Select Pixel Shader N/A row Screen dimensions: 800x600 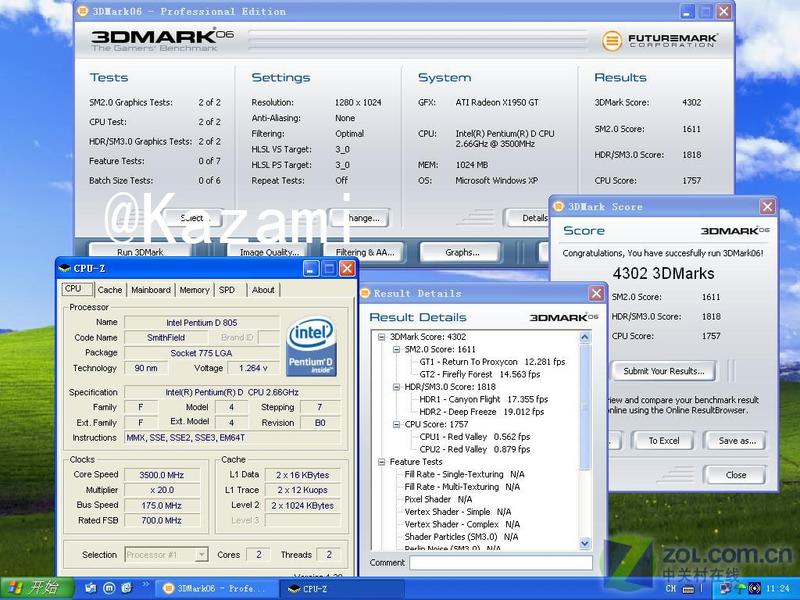pyautogui.click(x=438, y=499)
